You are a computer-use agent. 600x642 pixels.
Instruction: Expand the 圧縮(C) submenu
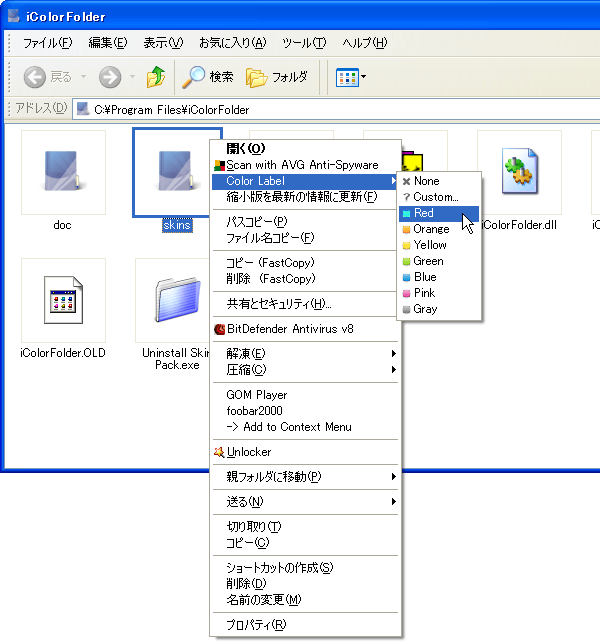(306, 370)
